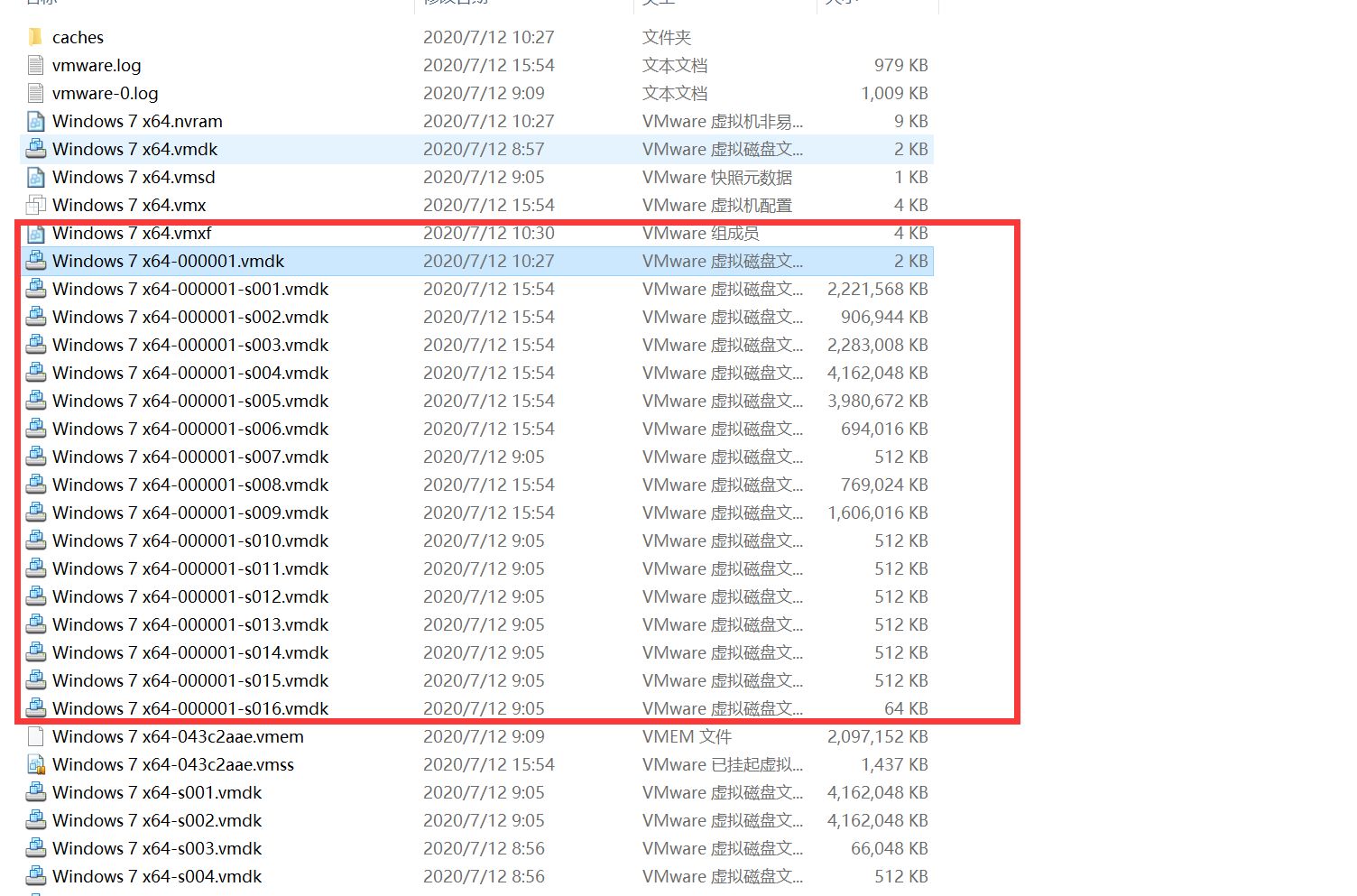Select file name vmware.log

point(97,65)
